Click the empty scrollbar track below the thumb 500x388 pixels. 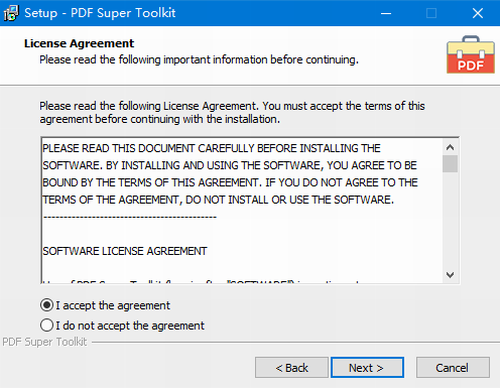coord(450,220)
